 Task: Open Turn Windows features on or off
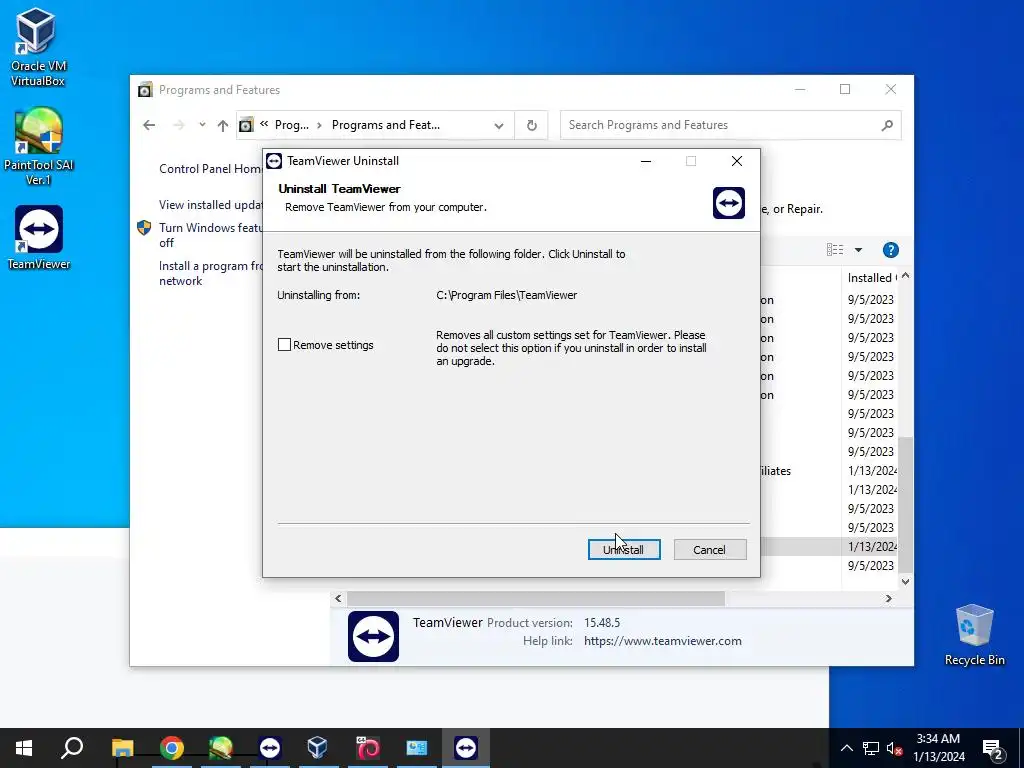pos(211,235)
